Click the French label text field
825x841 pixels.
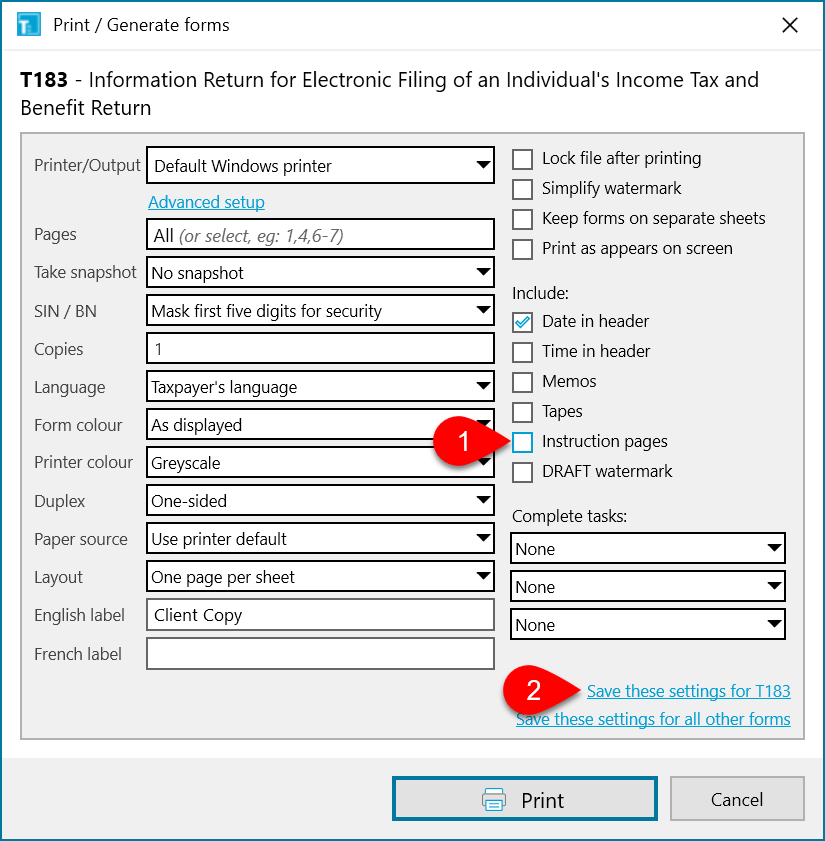[320, 654]
